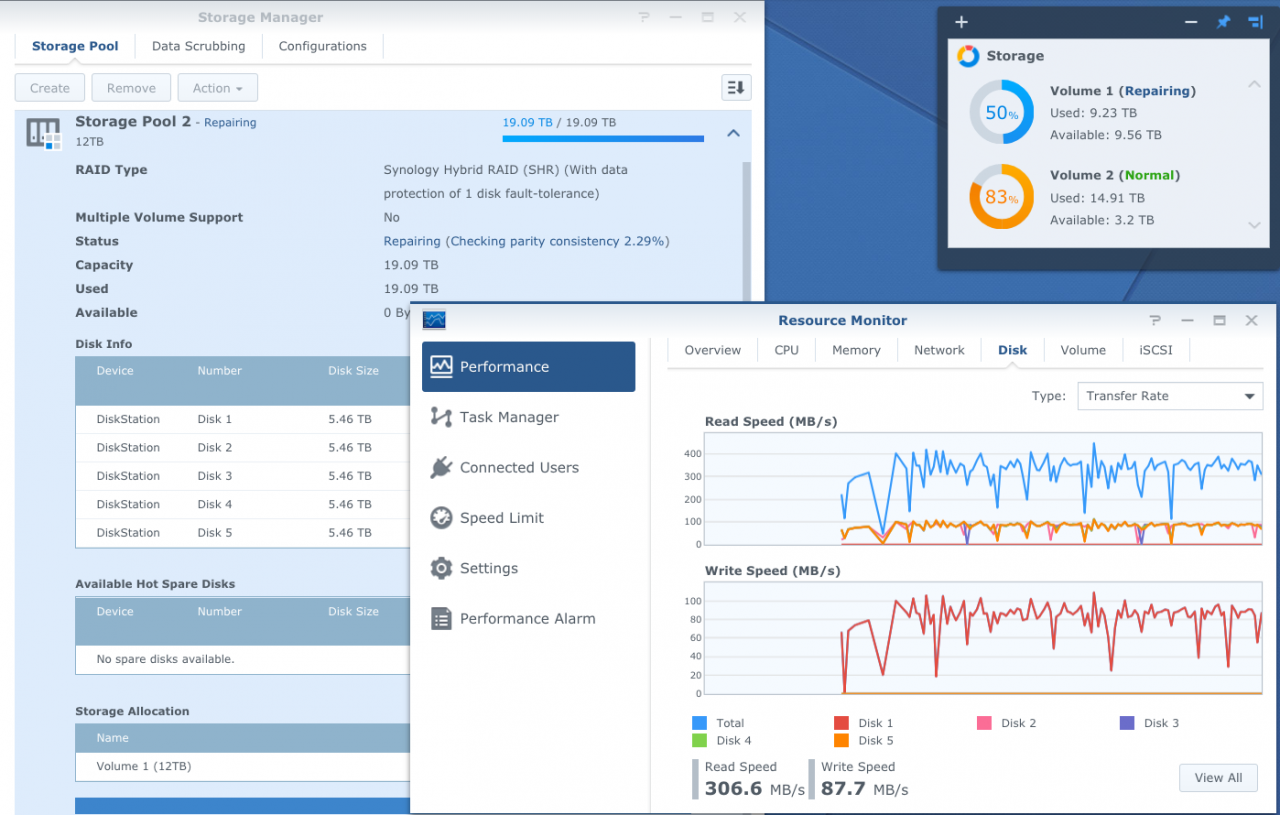Viewport: 1280px width, 815px height.
Task: Select the Performance panel in Resource Monitor
Action: pyautogui.click(x=504, y=366)
